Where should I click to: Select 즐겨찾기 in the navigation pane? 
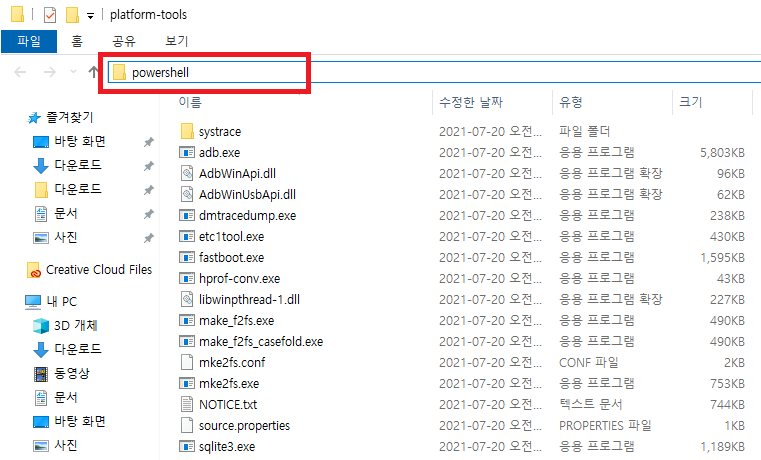click(x=69, y=117)
